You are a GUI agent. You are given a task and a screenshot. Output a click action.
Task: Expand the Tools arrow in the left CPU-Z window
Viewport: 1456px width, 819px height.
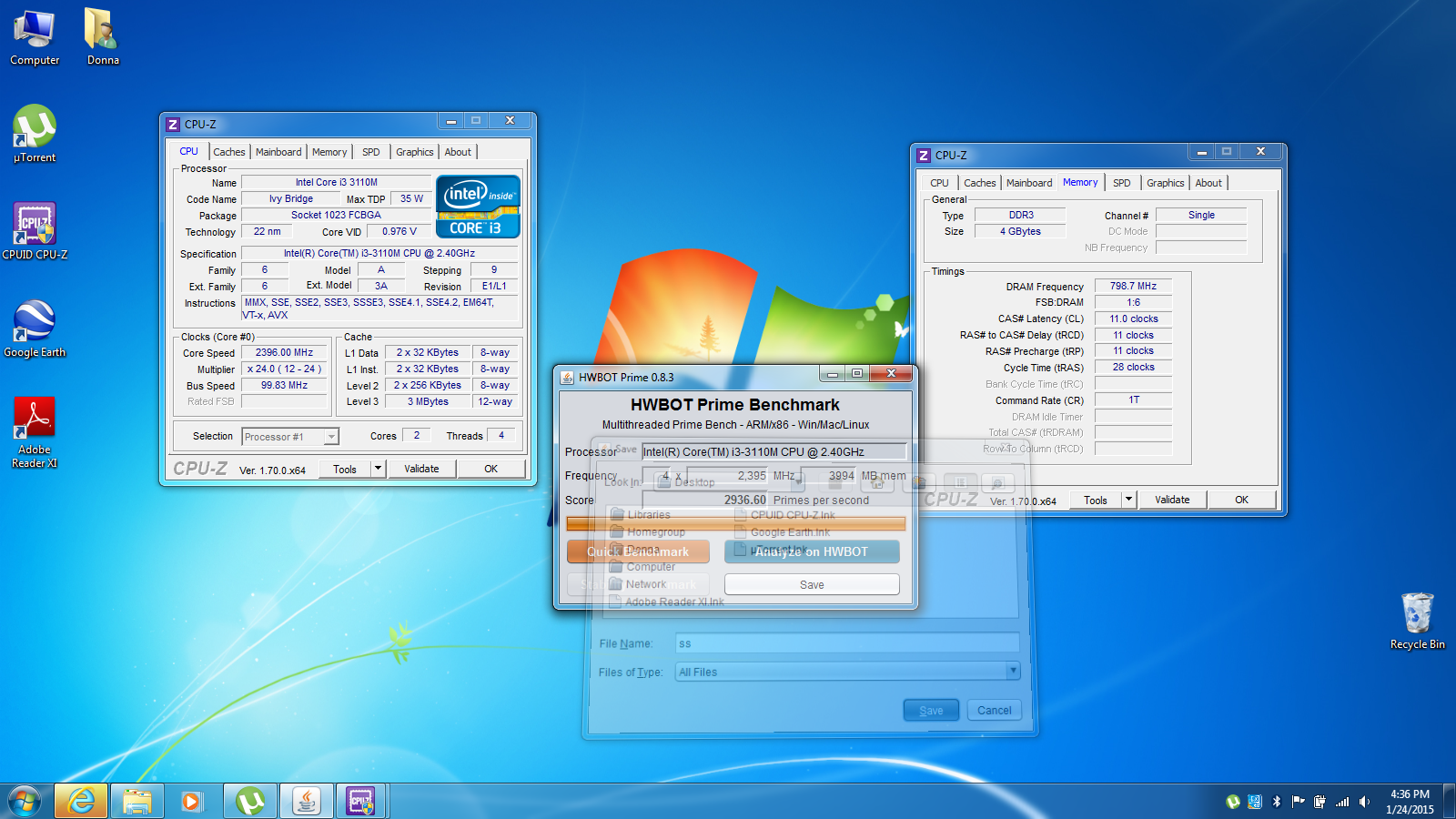tap(378, 469)
